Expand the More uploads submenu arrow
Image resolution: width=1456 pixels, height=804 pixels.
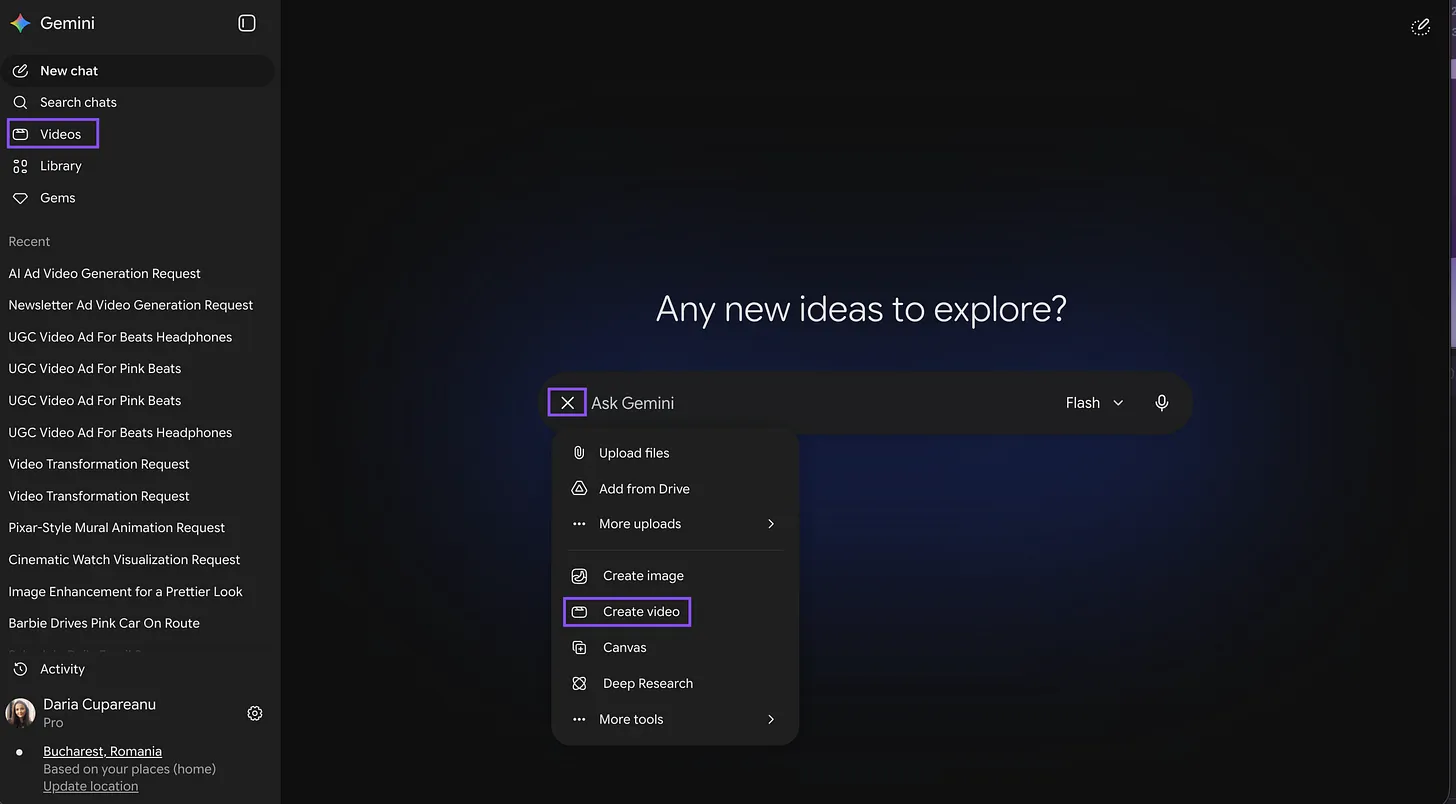771,524
